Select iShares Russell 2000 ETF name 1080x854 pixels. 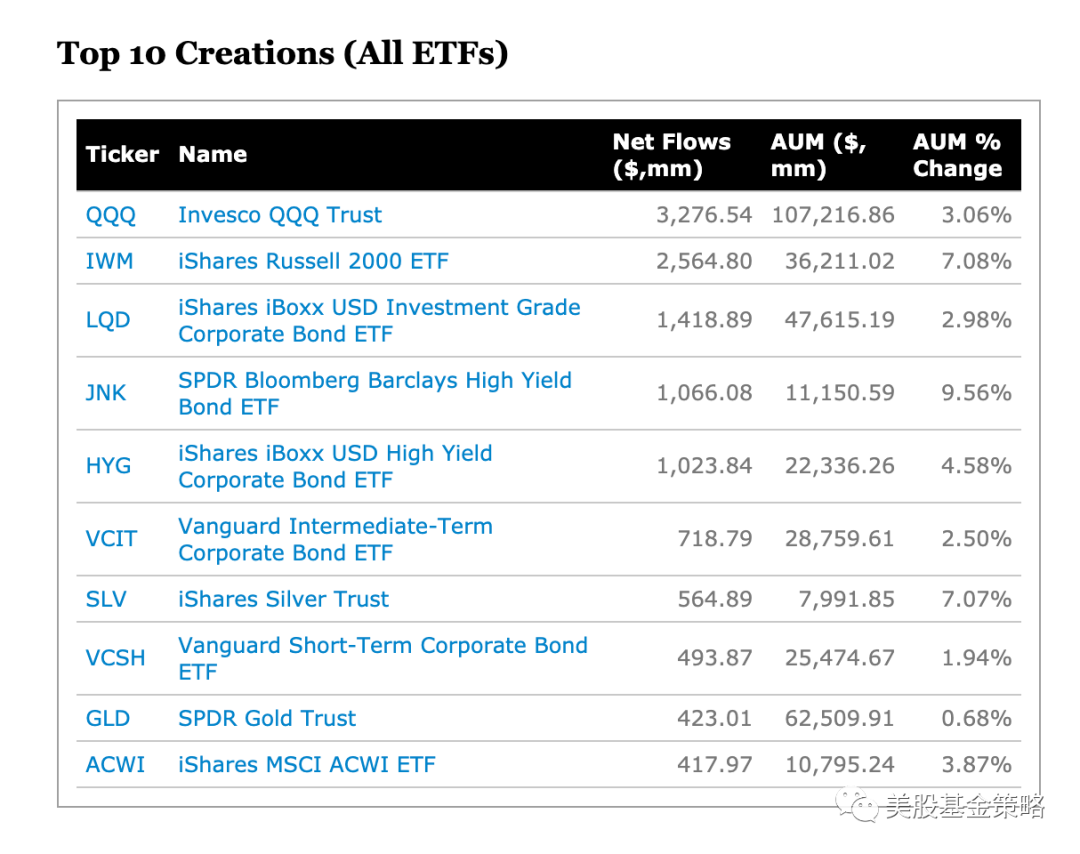[313, 262]
